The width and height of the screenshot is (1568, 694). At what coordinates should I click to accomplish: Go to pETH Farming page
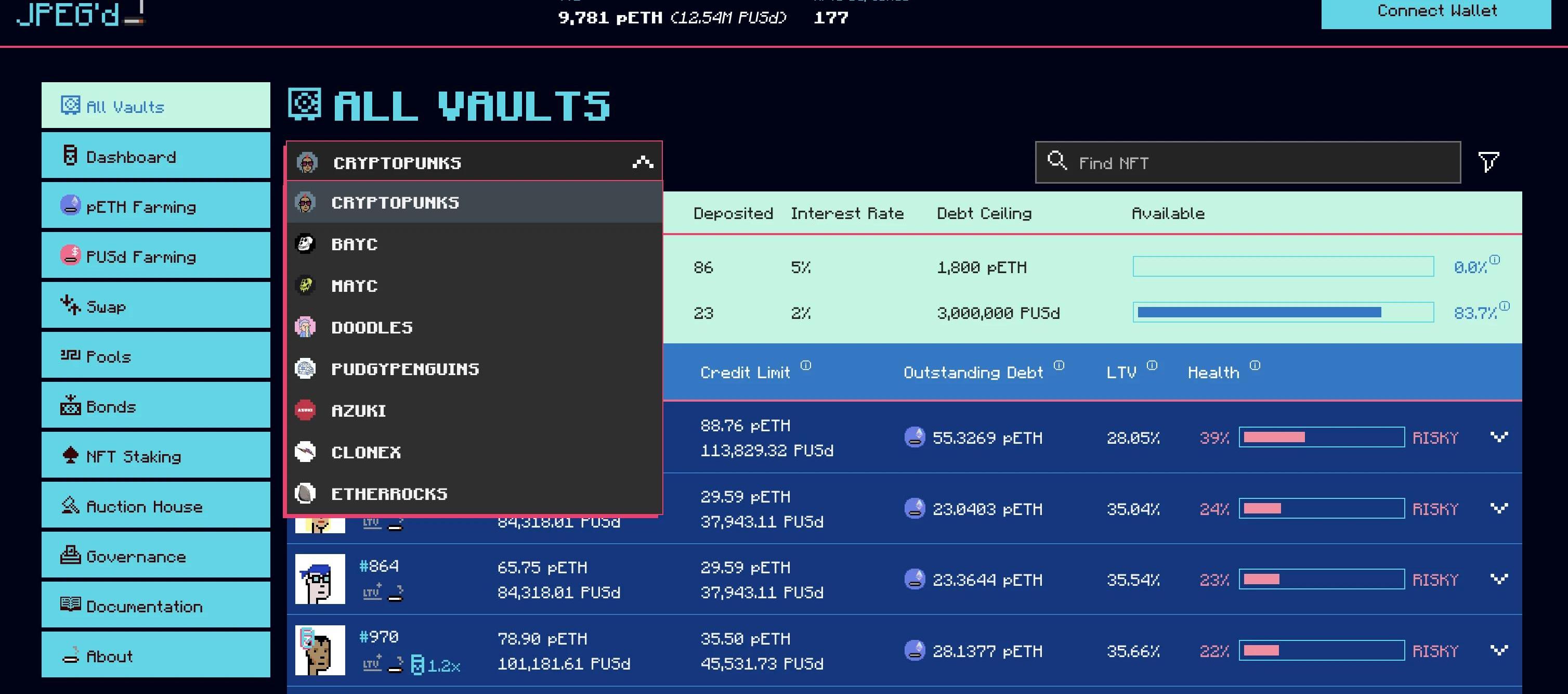(156, 206)
